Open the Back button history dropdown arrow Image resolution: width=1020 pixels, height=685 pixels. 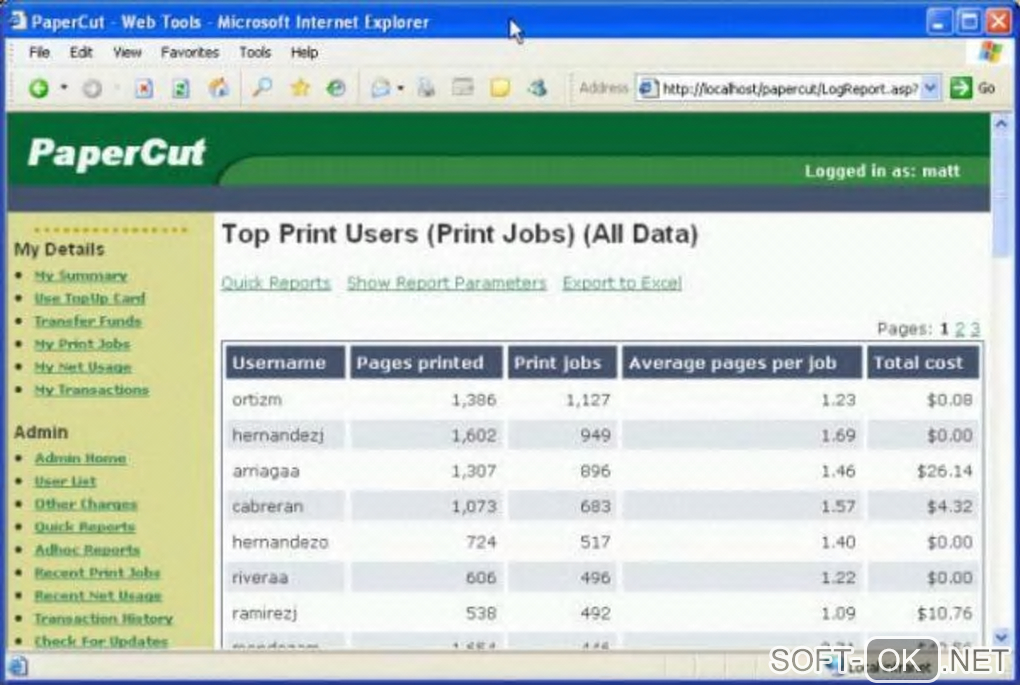[x=64, y=87]
